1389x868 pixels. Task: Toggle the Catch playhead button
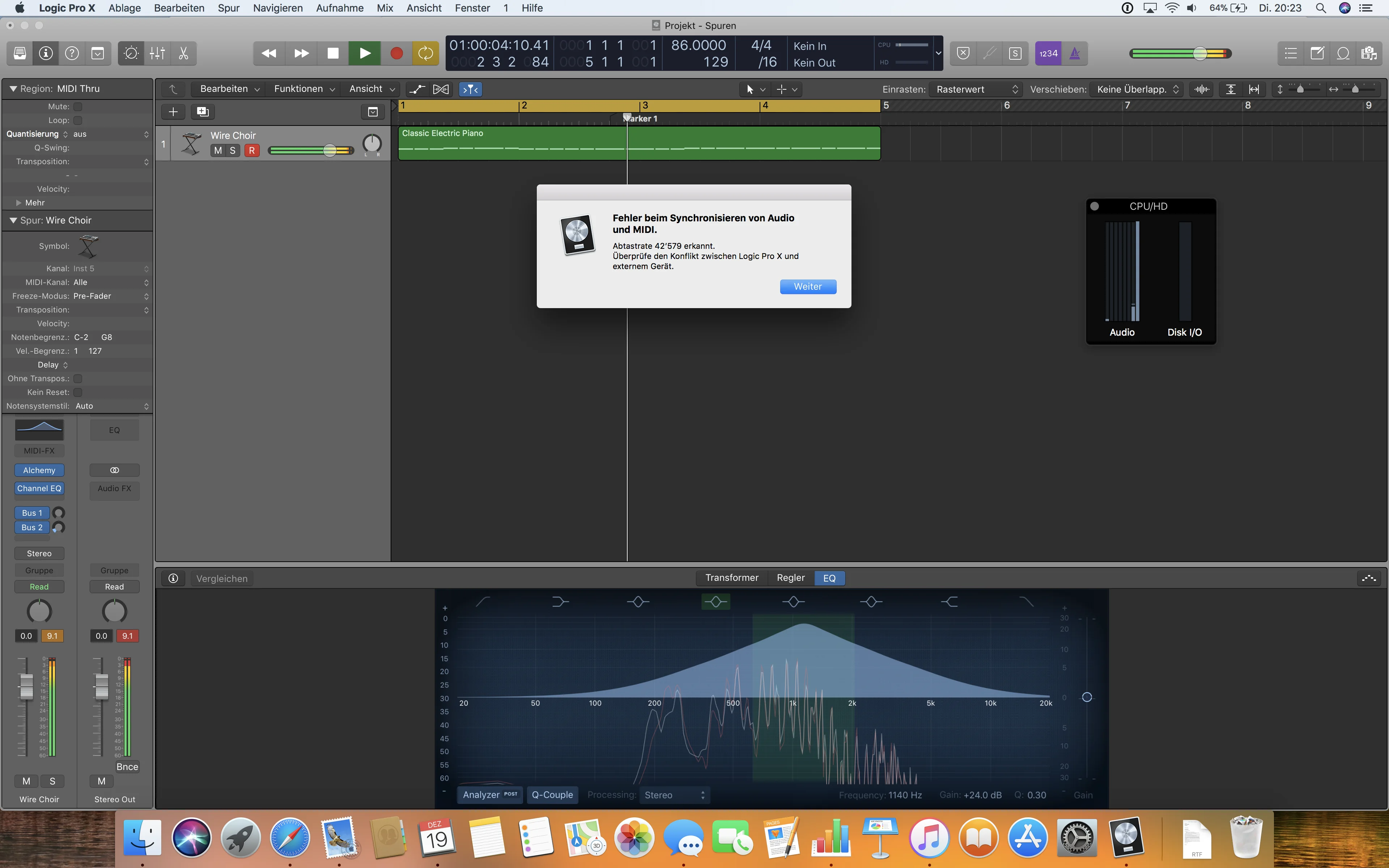click(x=471, y=89)
